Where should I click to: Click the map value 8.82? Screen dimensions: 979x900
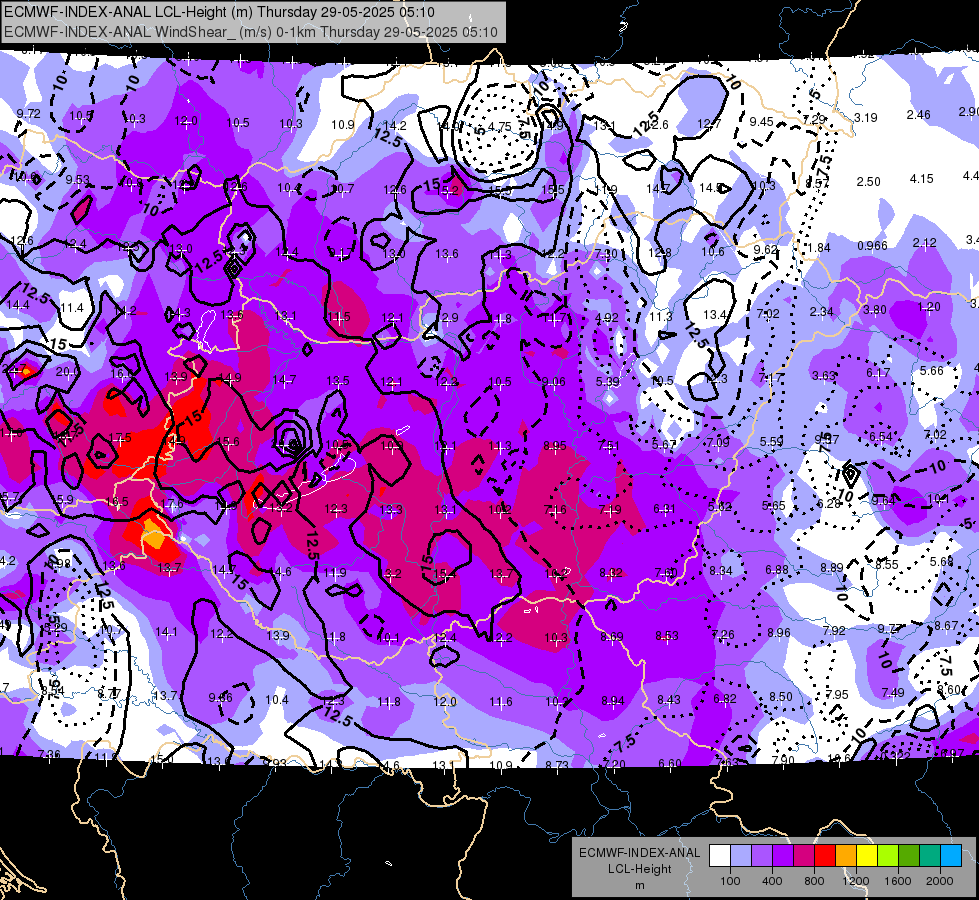click(611, 573)
